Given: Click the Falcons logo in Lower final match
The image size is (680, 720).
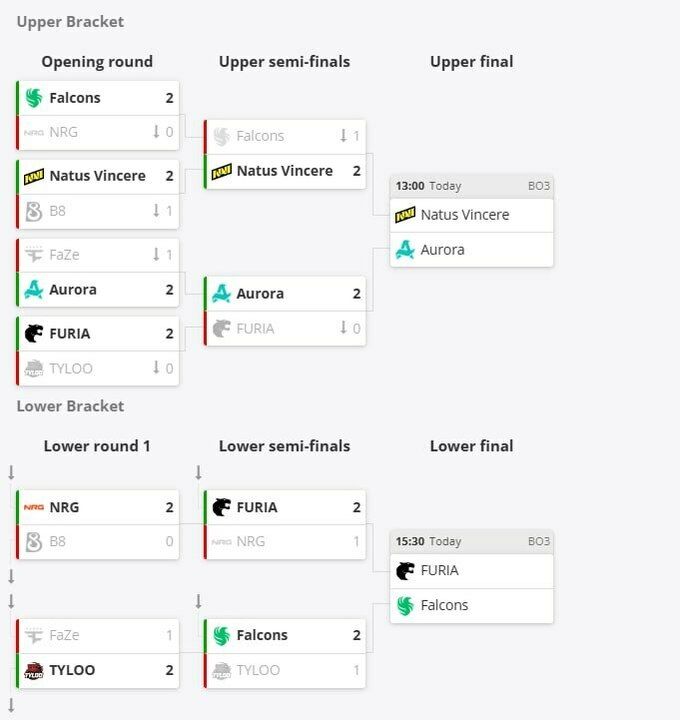Looking at the screenshot, I should click(405, 606).
